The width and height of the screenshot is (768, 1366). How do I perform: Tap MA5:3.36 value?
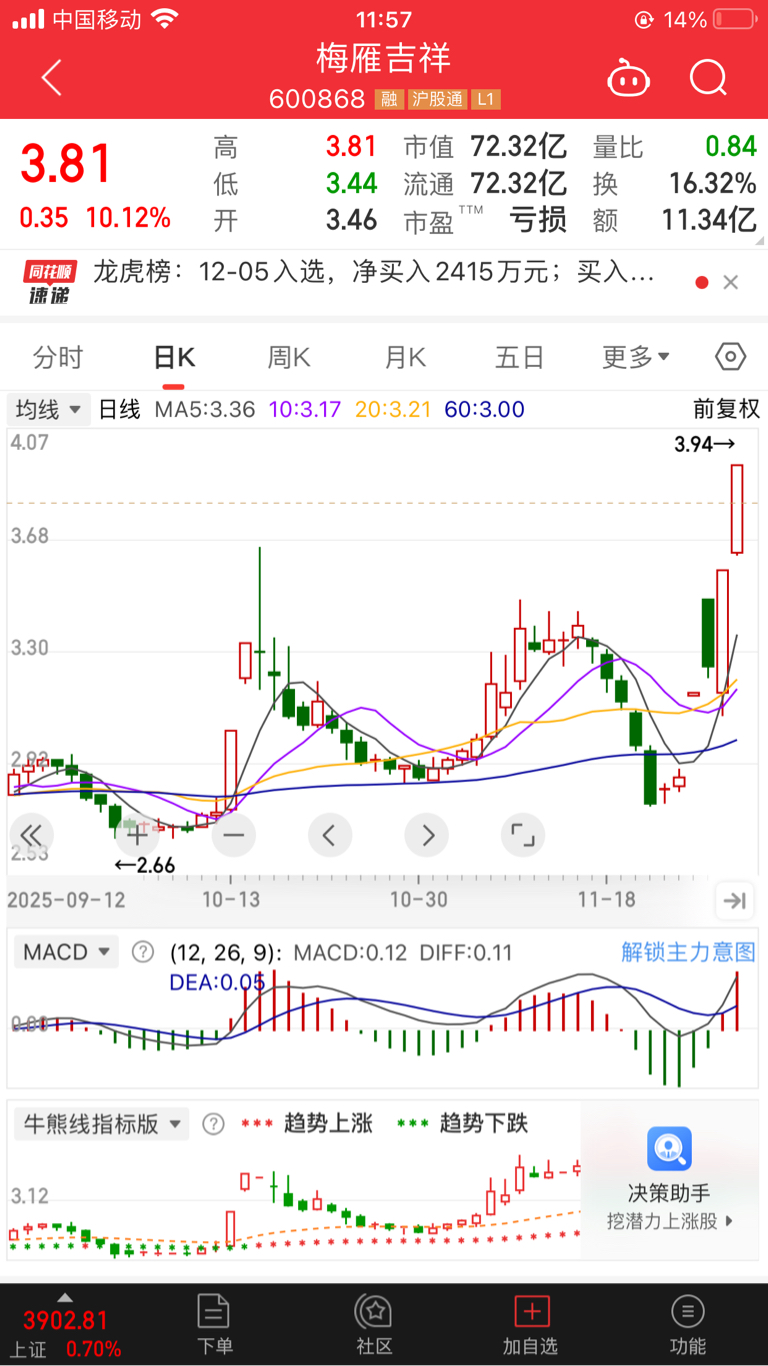tap(205, 409)
